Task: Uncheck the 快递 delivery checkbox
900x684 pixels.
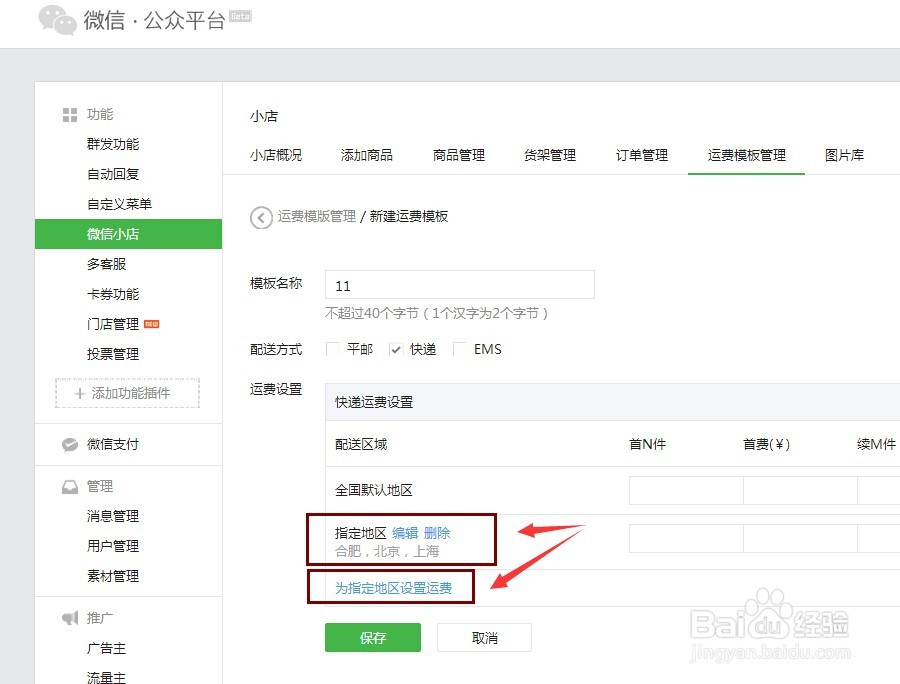Action: [395, 349]
